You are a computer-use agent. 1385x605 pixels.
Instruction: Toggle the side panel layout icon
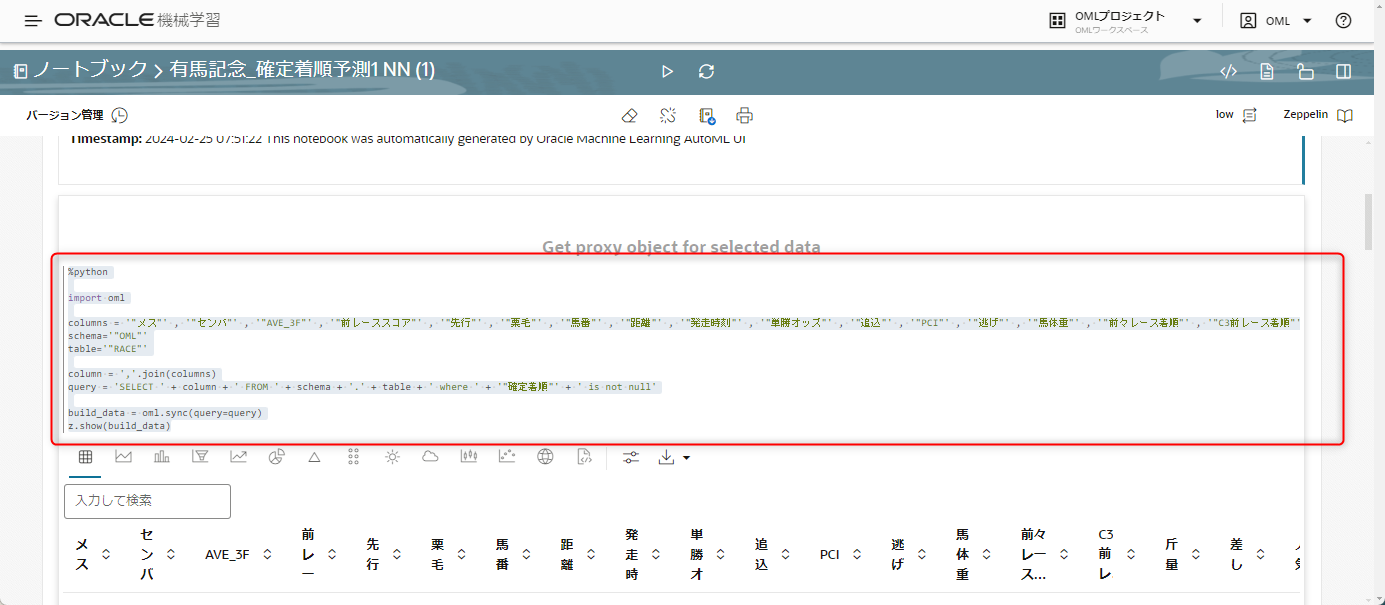coord(1344,71)
